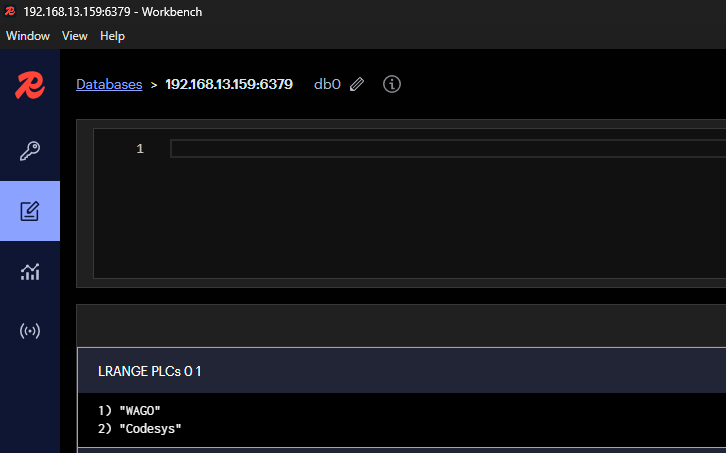
Task: Open the View menu
Action: 75,36
